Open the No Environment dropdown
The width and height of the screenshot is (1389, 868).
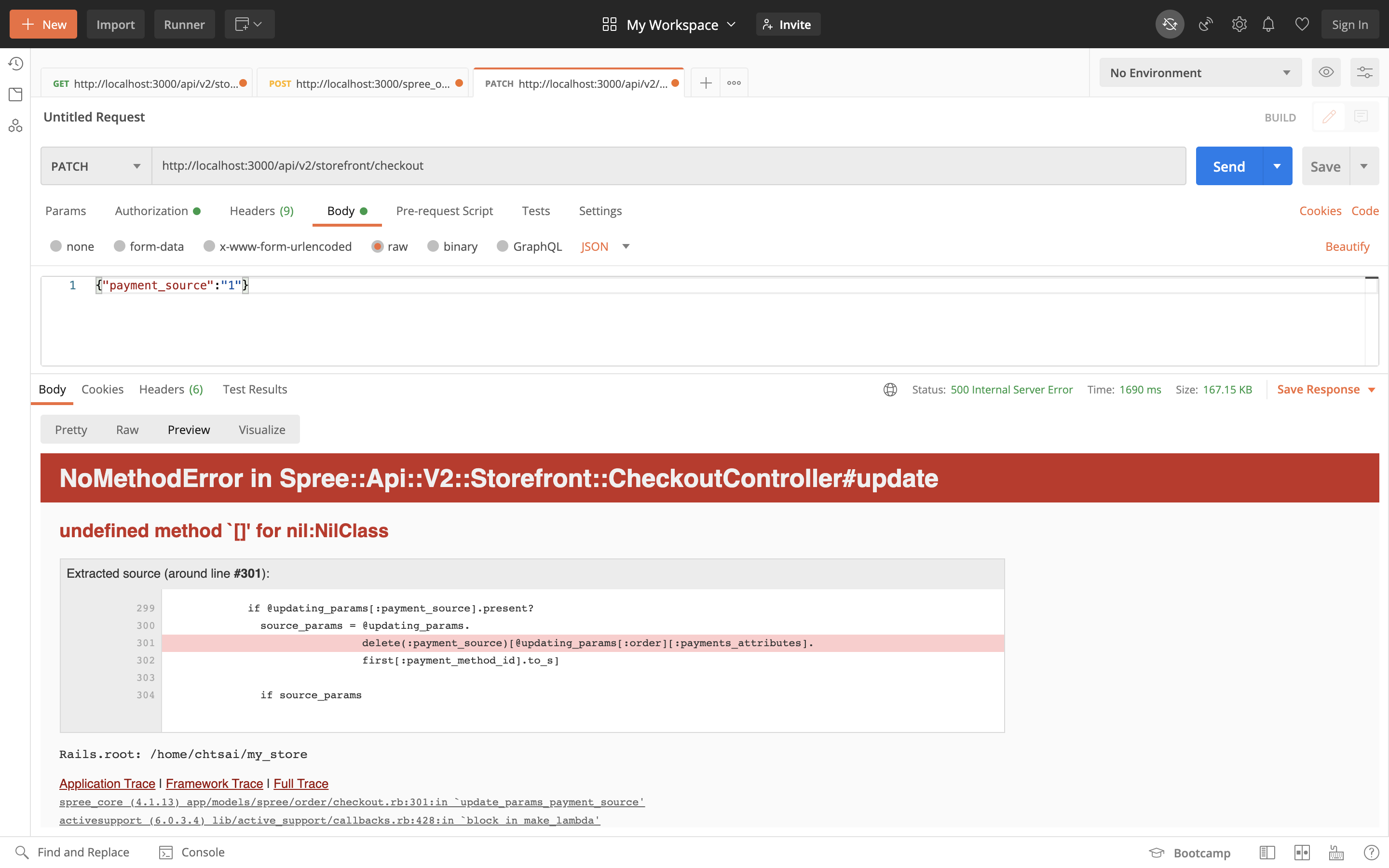(x=1199, y=72)
